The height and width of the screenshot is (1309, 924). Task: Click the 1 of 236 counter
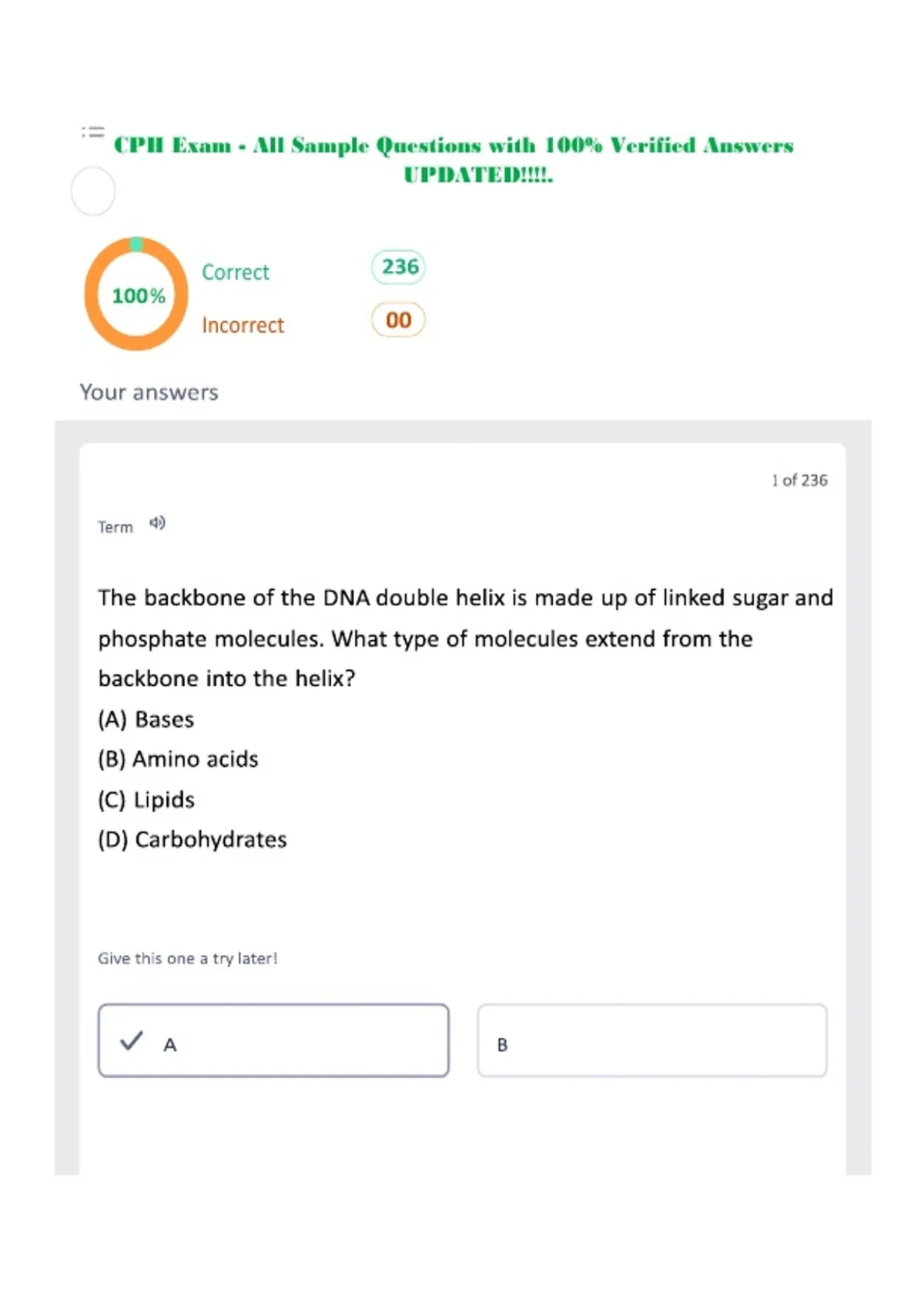pyautogui.click(x=799, y=480)
